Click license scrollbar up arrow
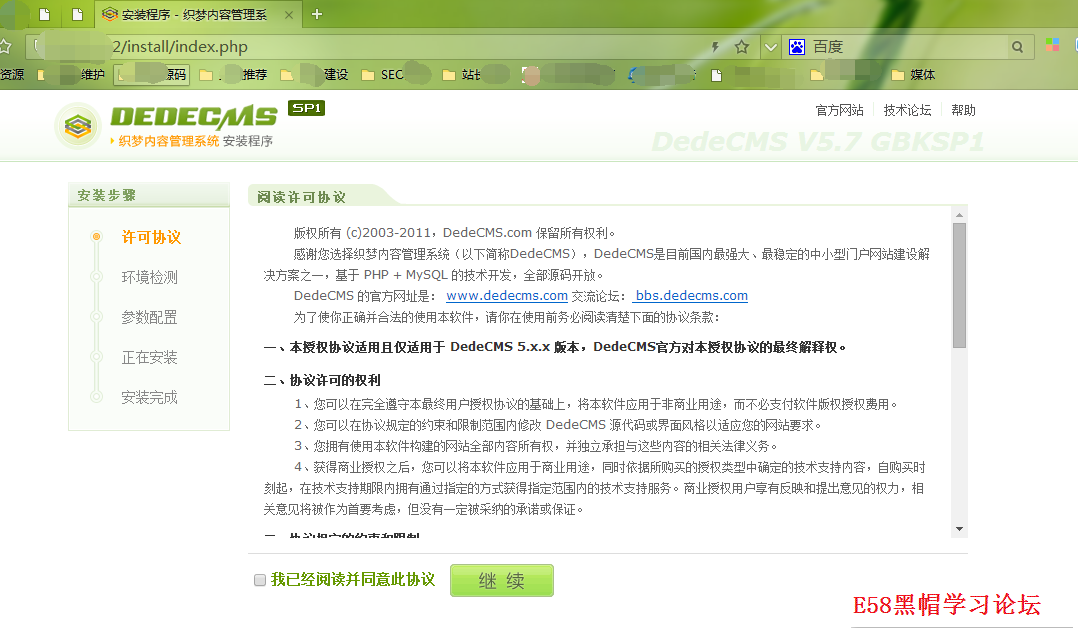1078x633 pixels. tap(959, 214)
